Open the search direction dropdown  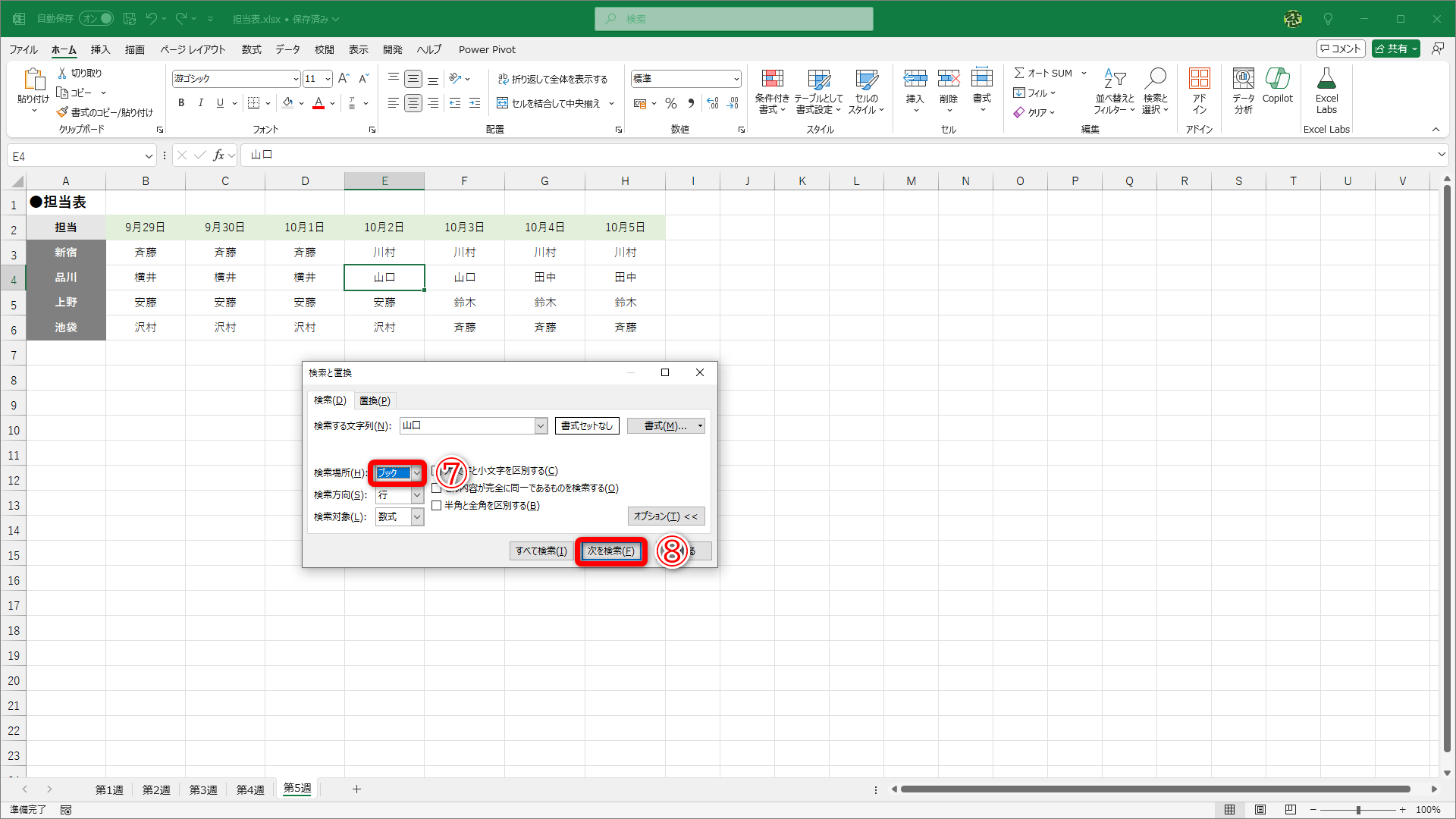pos(416,495)
